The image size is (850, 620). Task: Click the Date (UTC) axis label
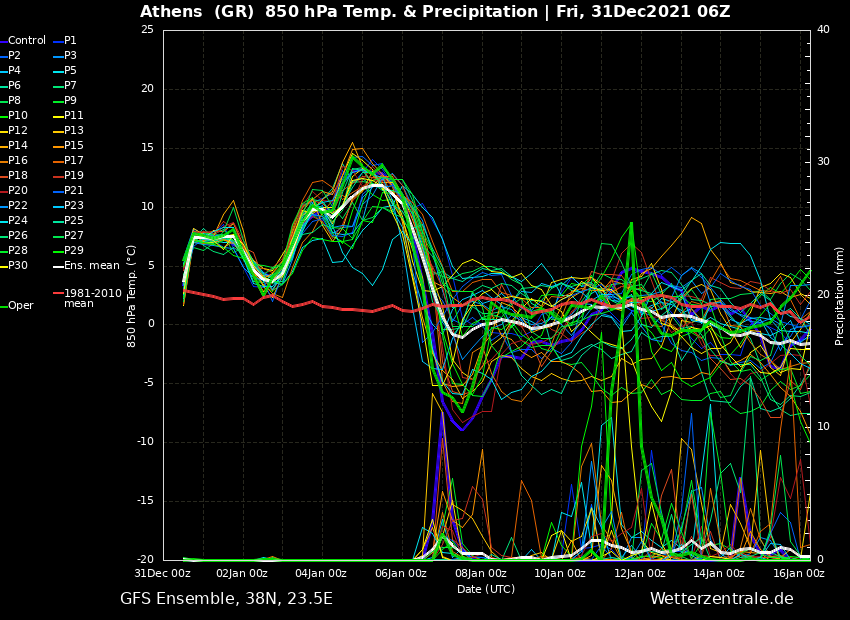point(486,590)
